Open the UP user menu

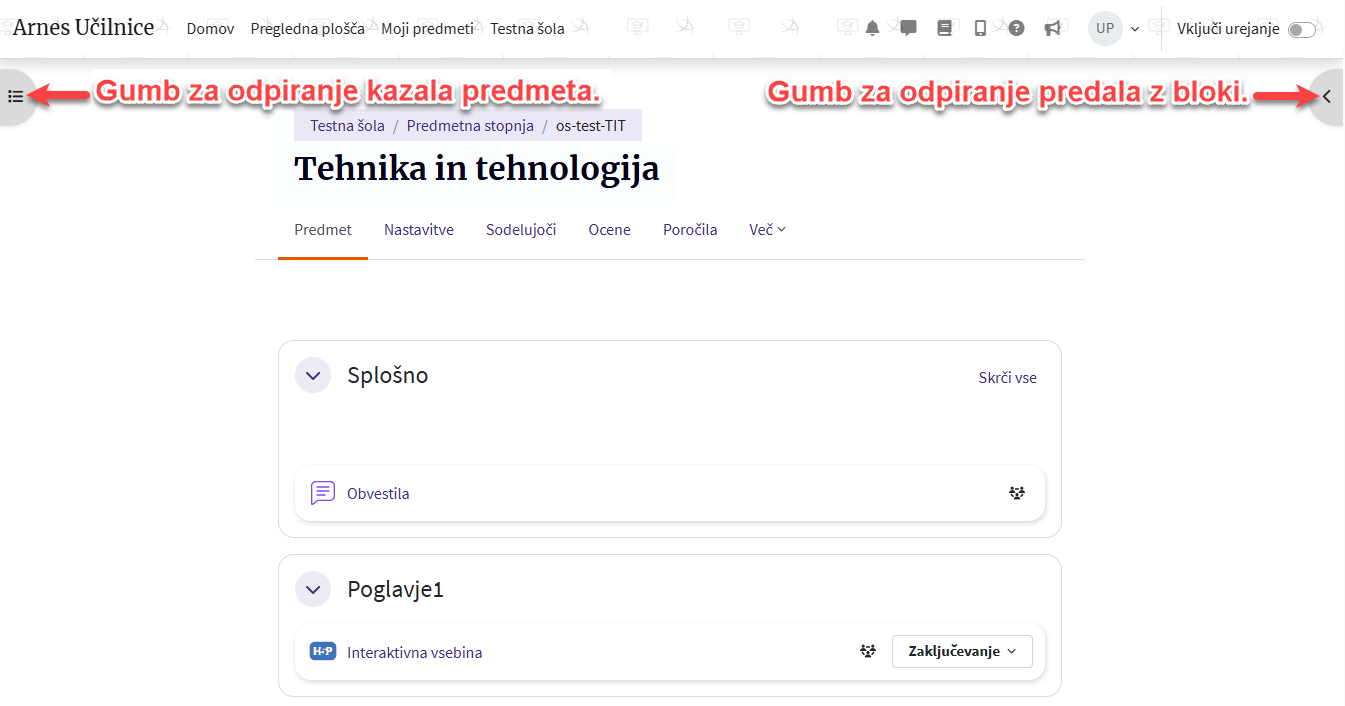tap(1113, 29)
